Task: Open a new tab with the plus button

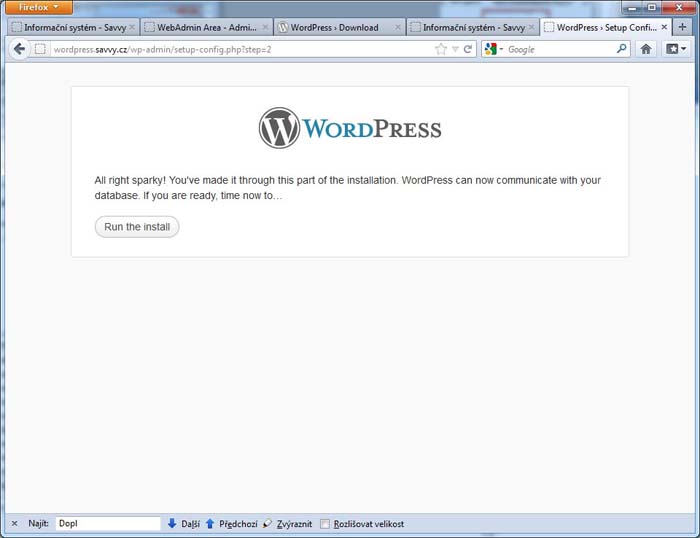Action: [x=682, y=27]
